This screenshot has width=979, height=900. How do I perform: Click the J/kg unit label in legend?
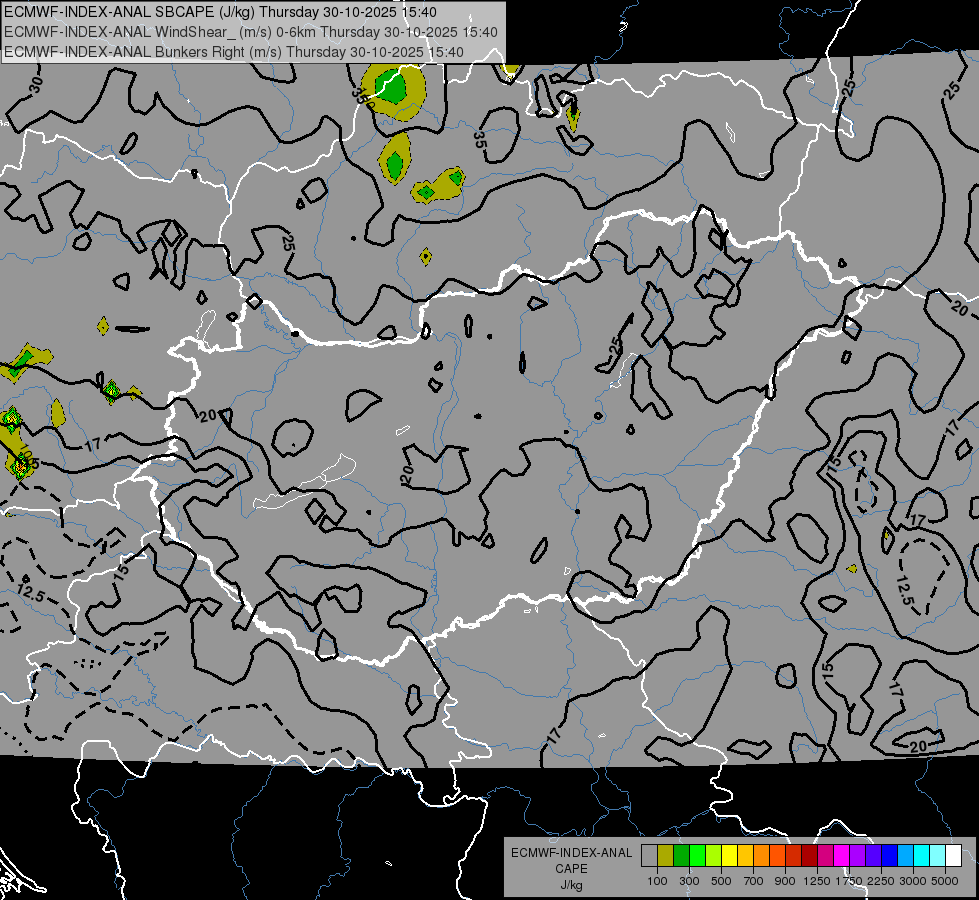click(571, 885)
